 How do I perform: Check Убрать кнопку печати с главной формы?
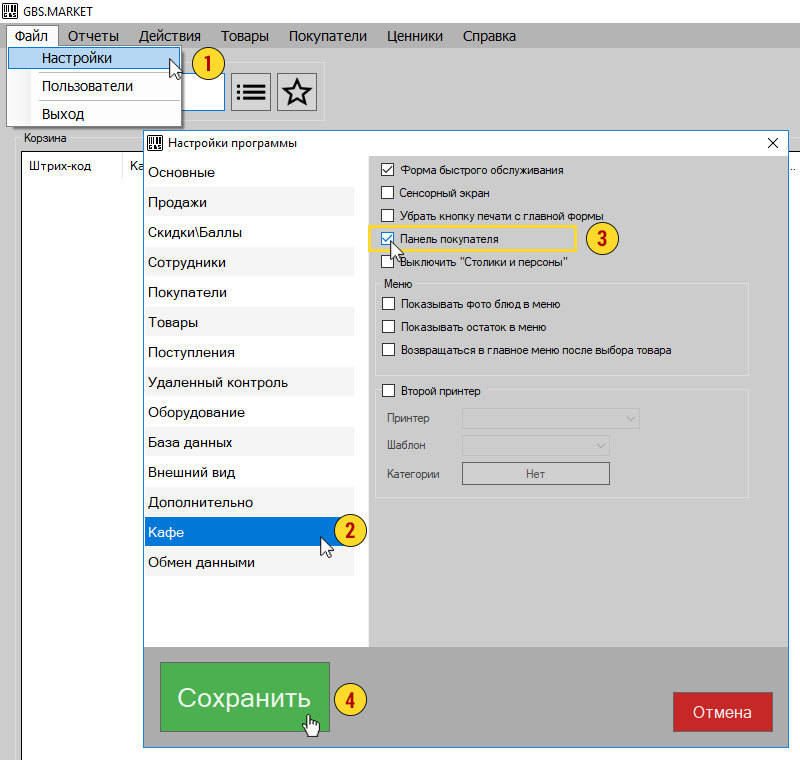pos(387,216)
